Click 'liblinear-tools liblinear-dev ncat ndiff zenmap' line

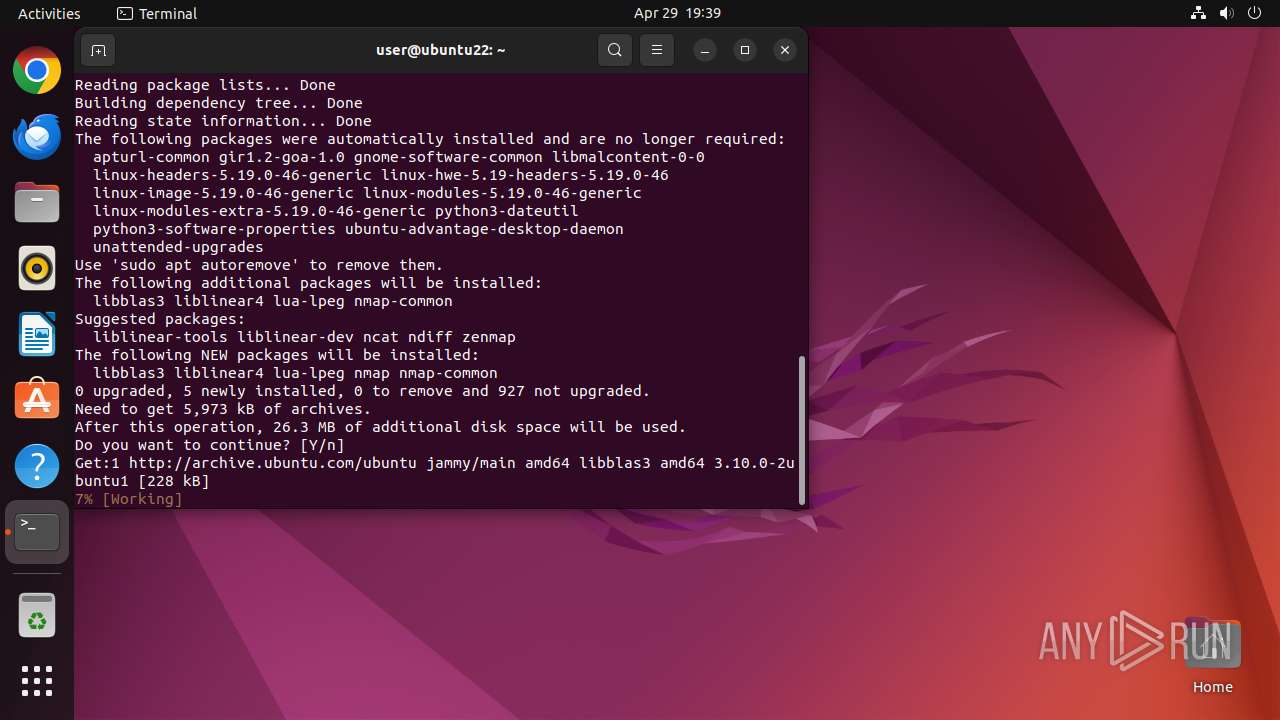[x=304, y=337]
